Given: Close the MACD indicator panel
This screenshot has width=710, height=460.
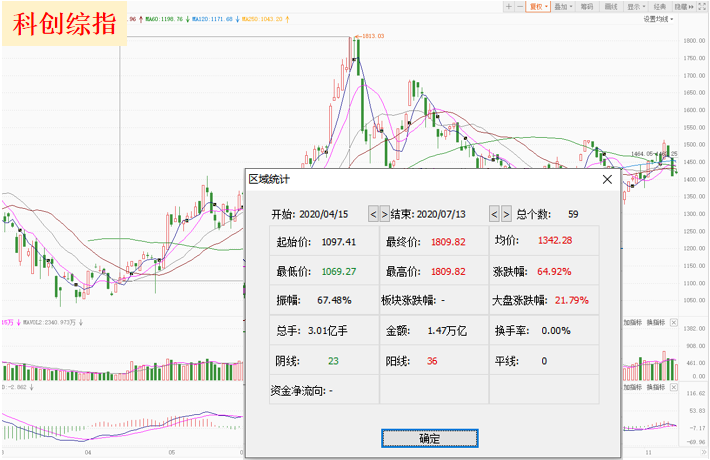Looking at the screenshot, I should (674, 387).
